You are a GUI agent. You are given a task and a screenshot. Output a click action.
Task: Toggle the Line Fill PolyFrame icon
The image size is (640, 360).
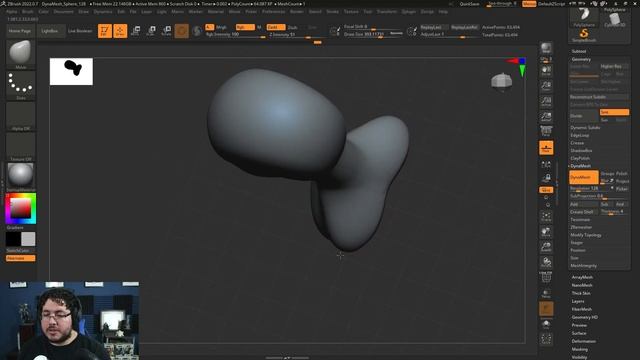click(546, 277)
